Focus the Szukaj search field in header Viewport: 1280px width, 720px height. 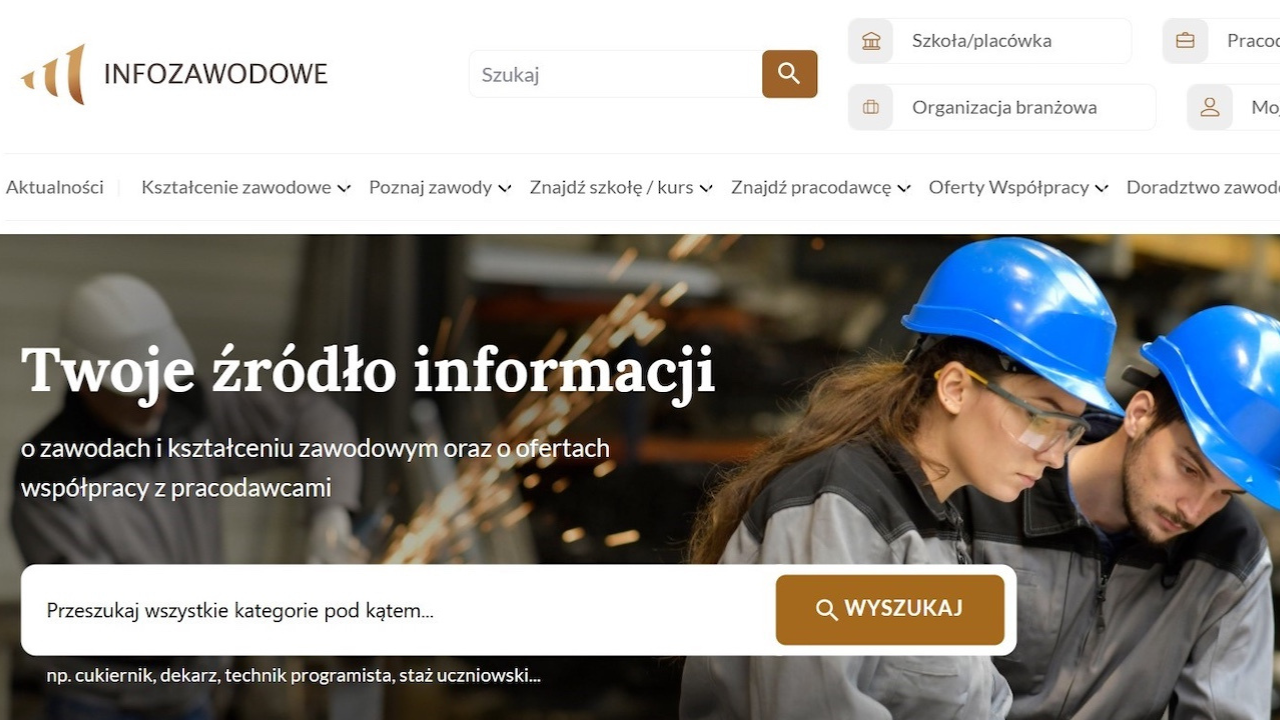[x=615, y=74]
